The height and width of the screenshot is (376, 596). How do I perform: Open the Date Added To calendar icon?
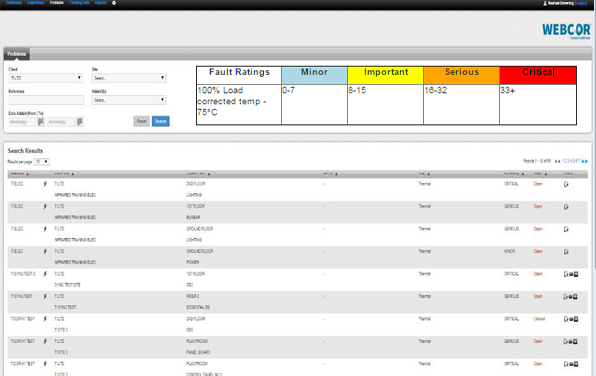click(79, 122)
